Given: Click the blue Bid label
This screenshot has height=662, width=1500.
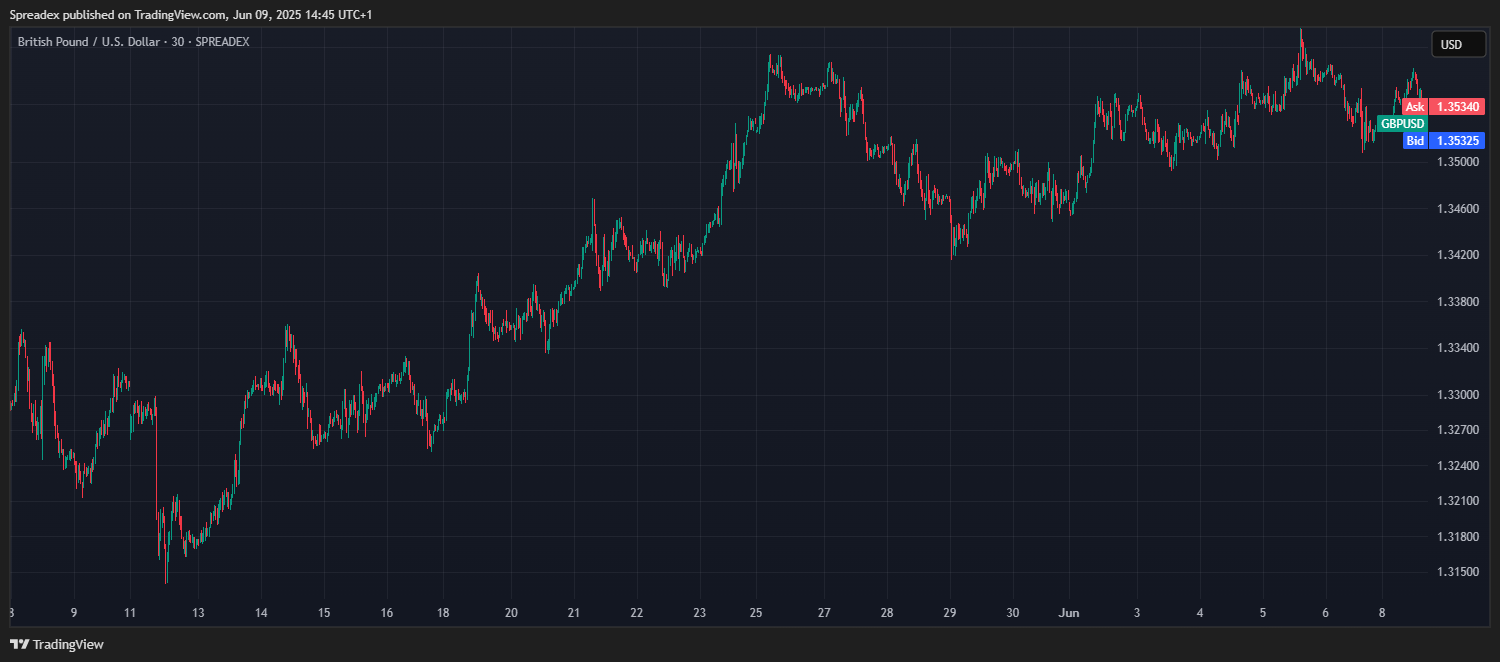Looking at the screenshot, I should [x=1415, y=141].
